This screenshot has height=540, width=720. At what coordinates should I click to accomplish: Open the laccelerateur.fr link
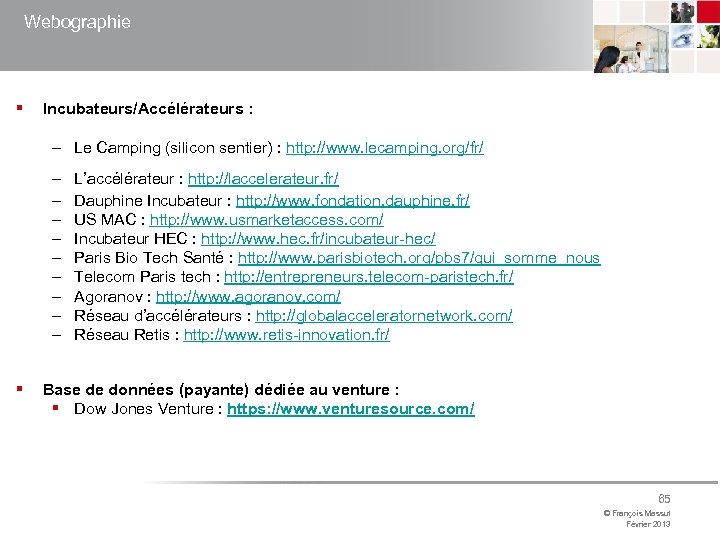263,179
